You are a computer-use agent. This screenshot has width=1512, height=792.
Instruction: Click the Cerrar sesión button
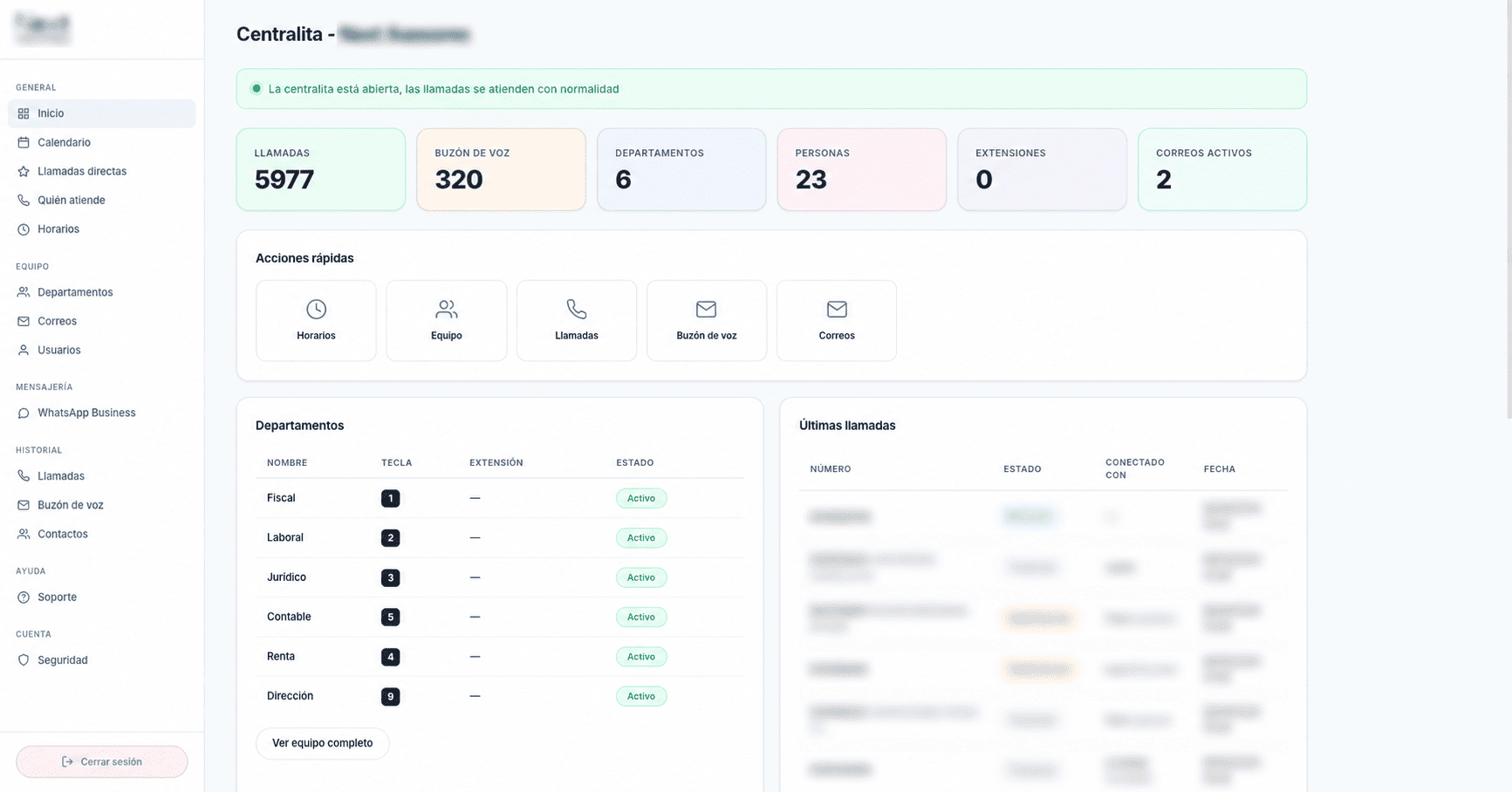[101, 761]
